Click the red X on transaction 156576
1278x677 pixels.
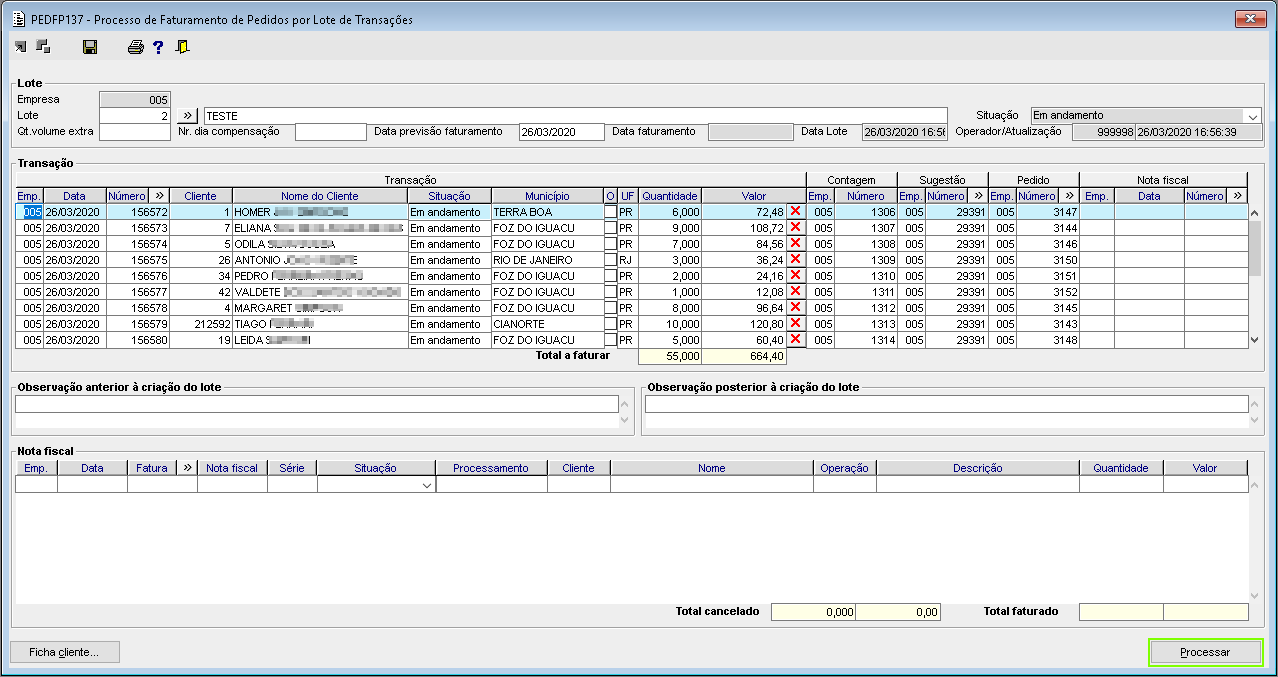coord(796,276)
